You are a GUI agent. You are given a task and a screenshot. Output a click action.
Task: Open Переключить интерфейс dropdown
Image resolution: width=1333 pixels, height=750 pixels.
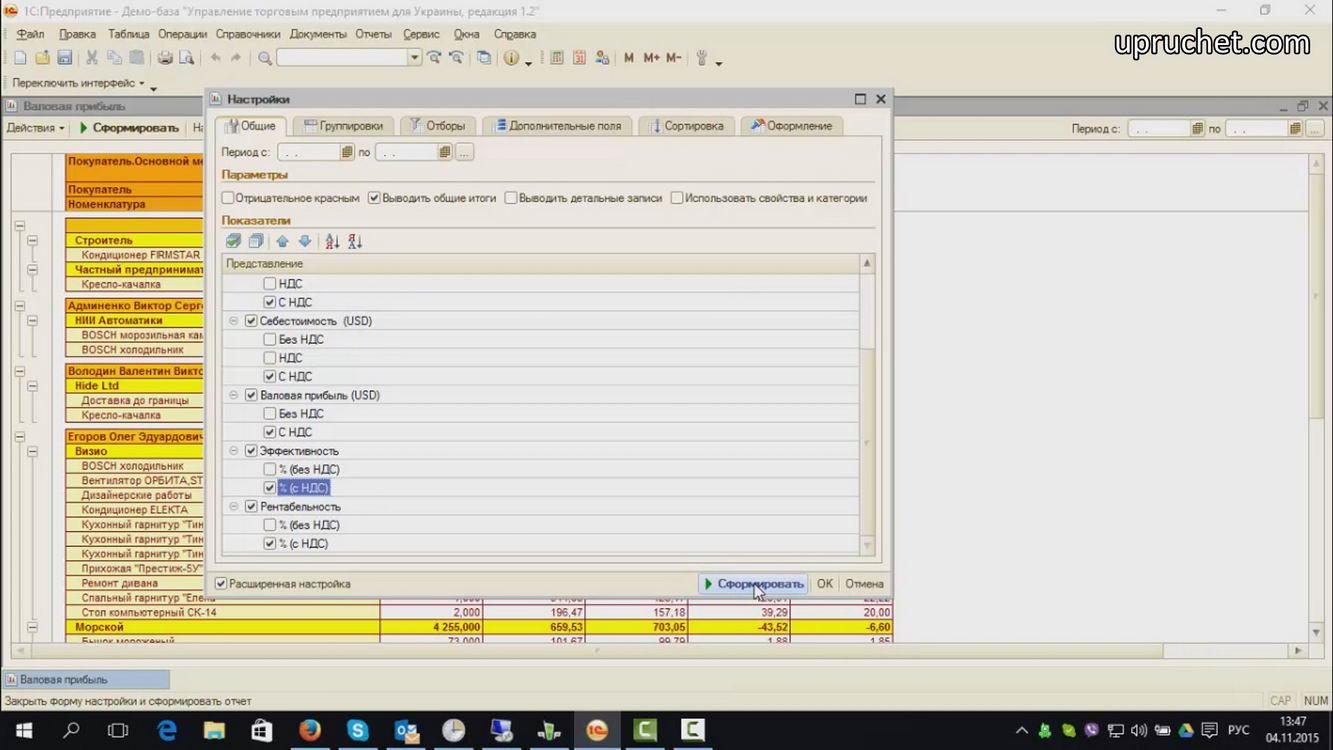tap(80, 83)
